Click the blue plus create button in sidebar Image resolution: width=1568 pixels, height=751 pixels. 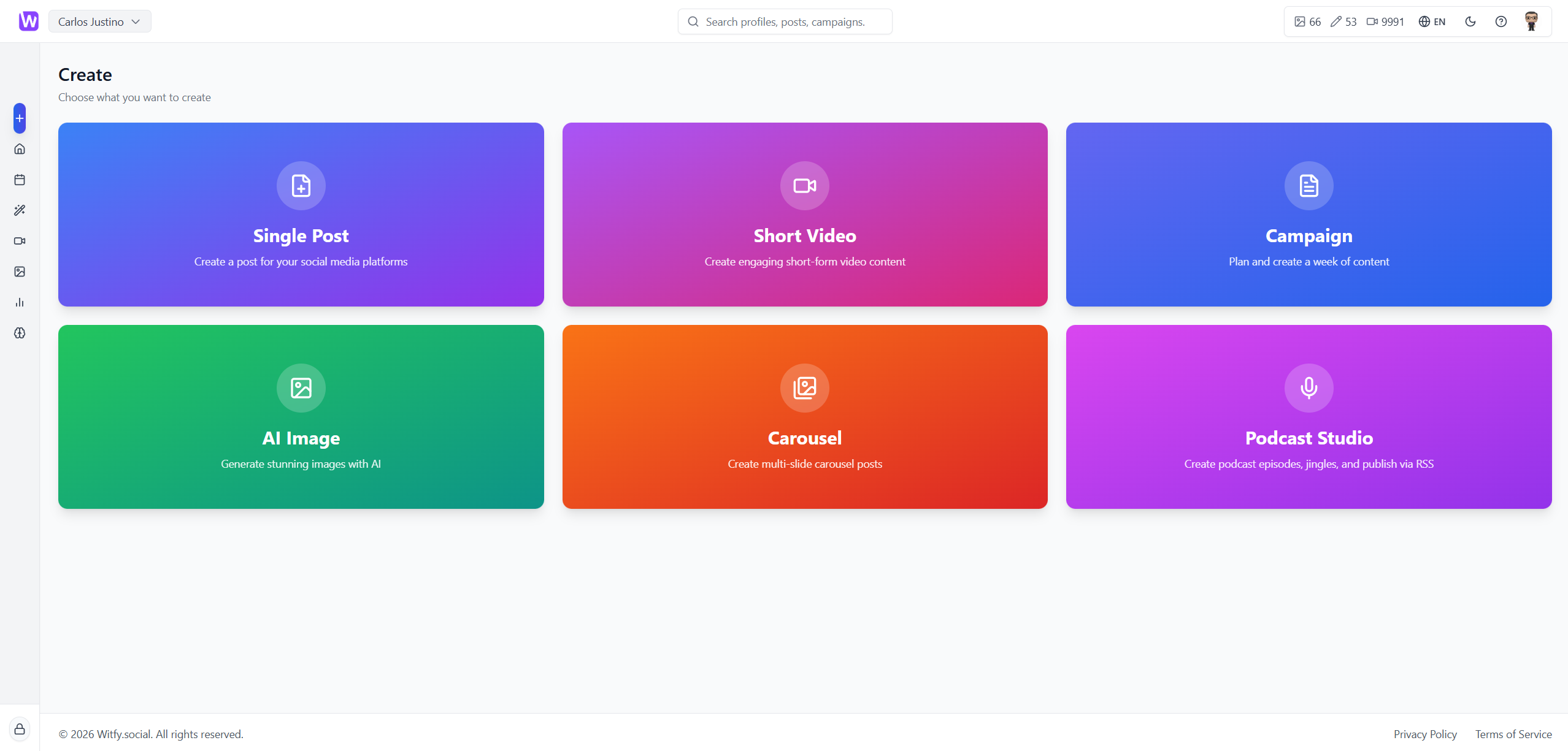pyautogui.click(x=20, y=118)
